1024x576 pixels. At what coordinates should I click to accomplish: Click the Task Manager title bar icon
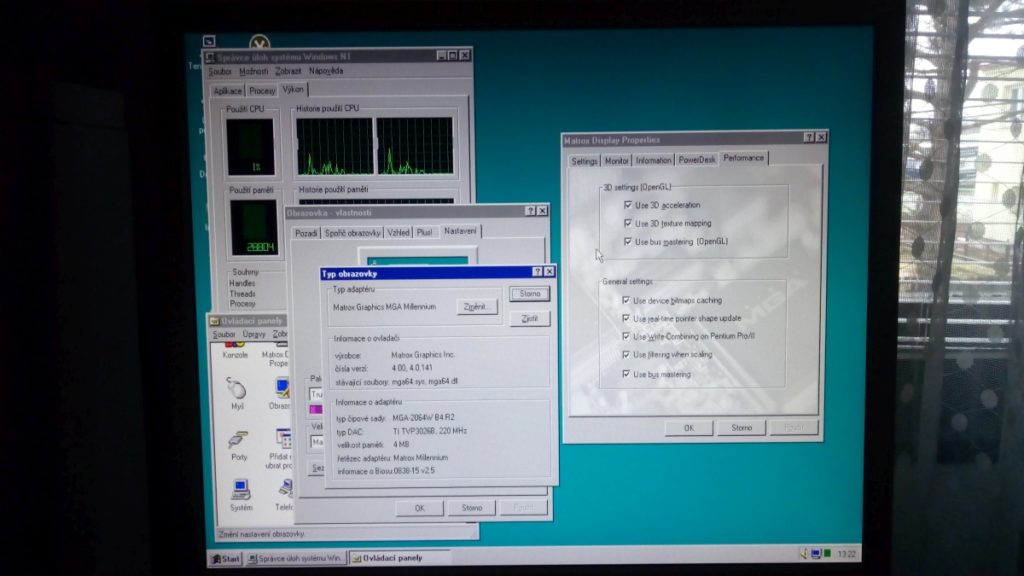pyautogui.click(x=210, y=57)
